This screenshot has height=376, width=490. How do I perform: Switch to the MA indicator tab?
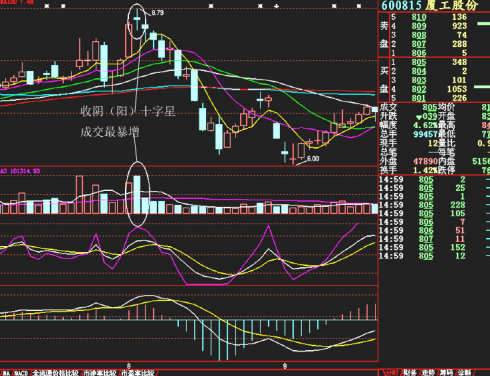pos(6,373)
